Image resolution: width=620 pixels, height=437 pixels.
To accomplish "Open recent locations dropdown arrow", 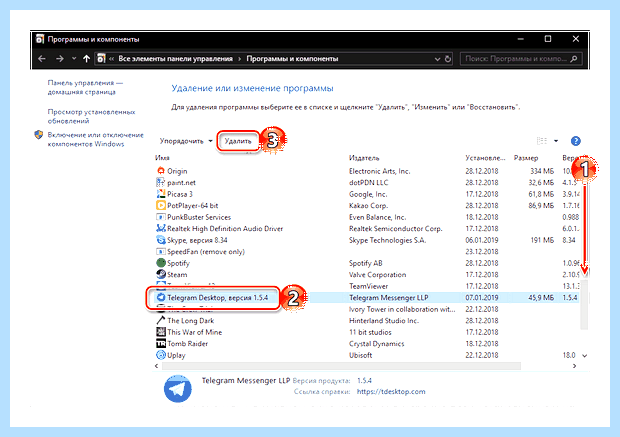I will (74, 59).
